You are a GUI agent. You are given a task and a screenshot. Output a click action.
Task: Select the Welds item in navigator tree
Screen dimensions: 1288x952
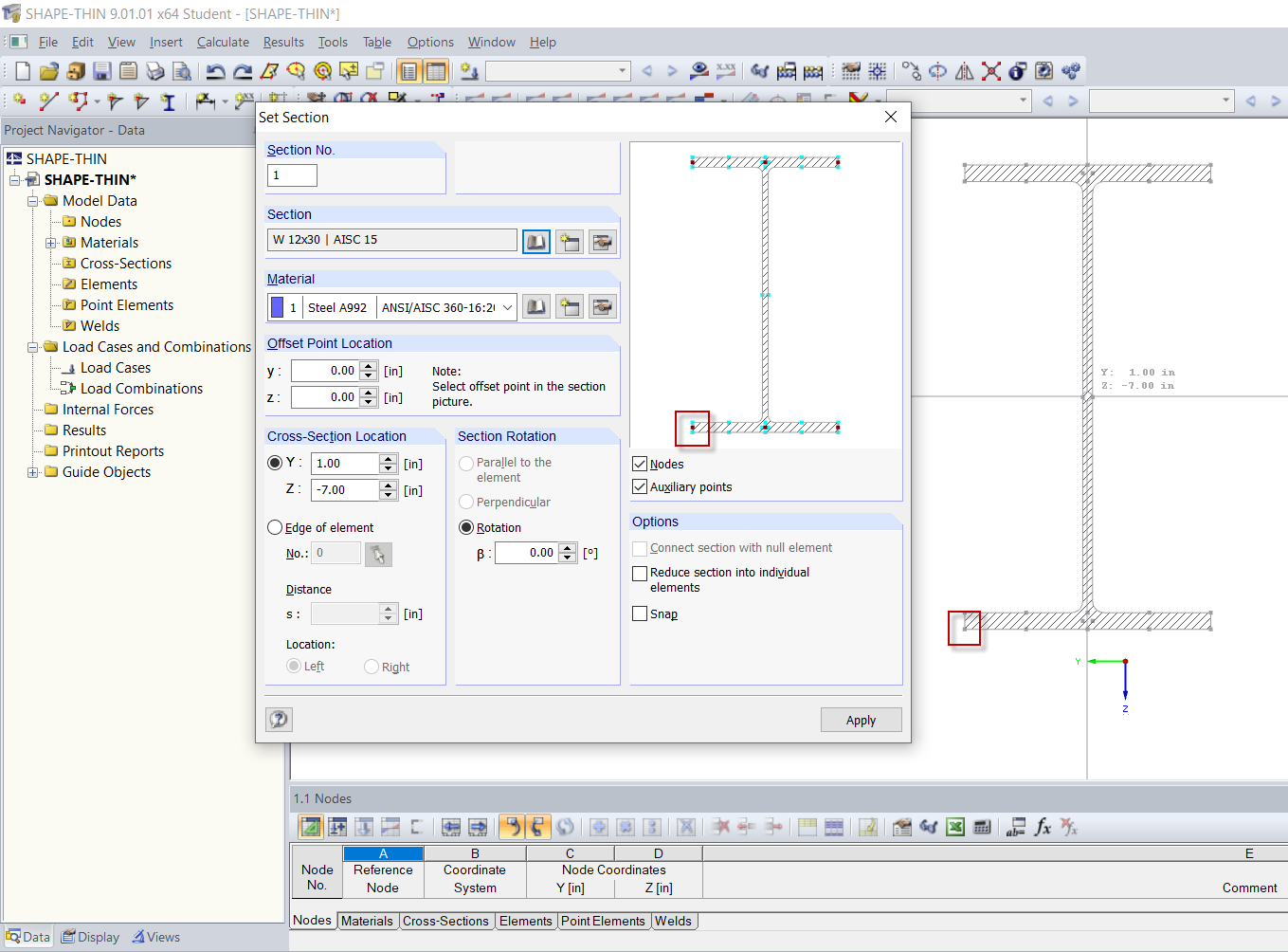click(100, 326)
